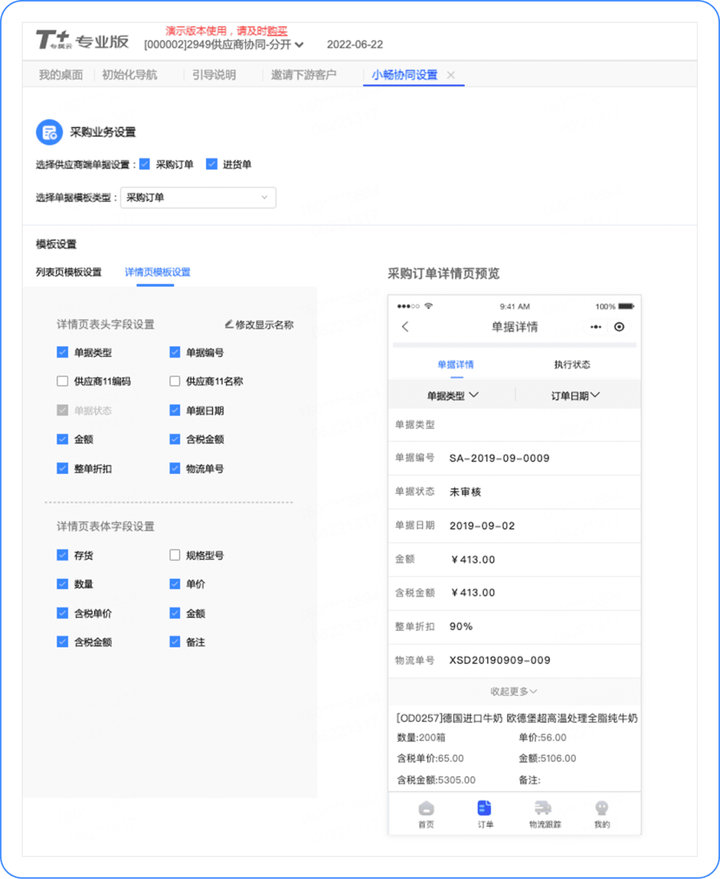Uncheck the 进货单 checkbox
The height and width of the screenshot is (879, 720).
coord(211,164)
